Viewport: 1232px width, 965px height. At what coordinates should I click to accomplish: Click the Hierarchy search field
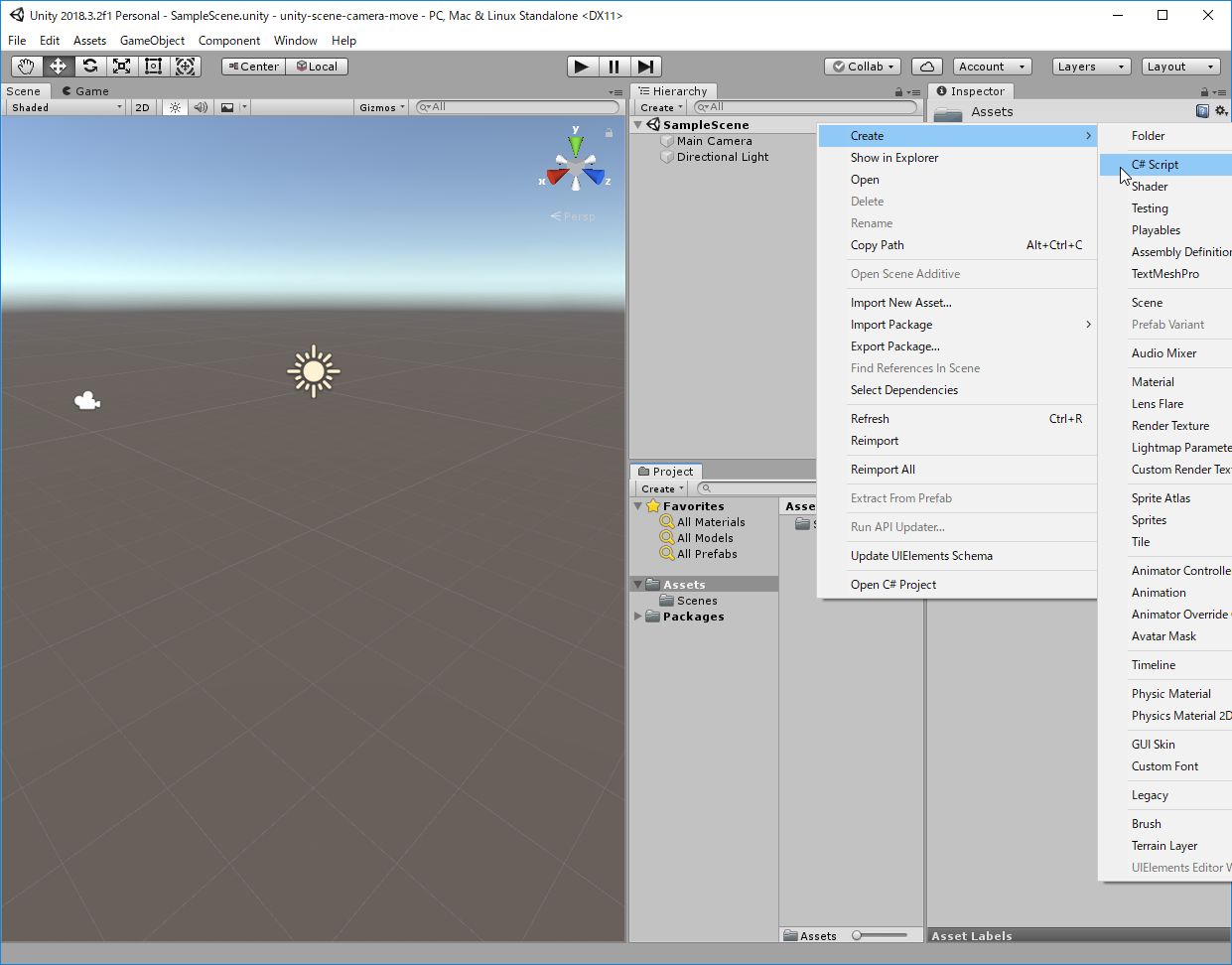click(x=805, y=107)
